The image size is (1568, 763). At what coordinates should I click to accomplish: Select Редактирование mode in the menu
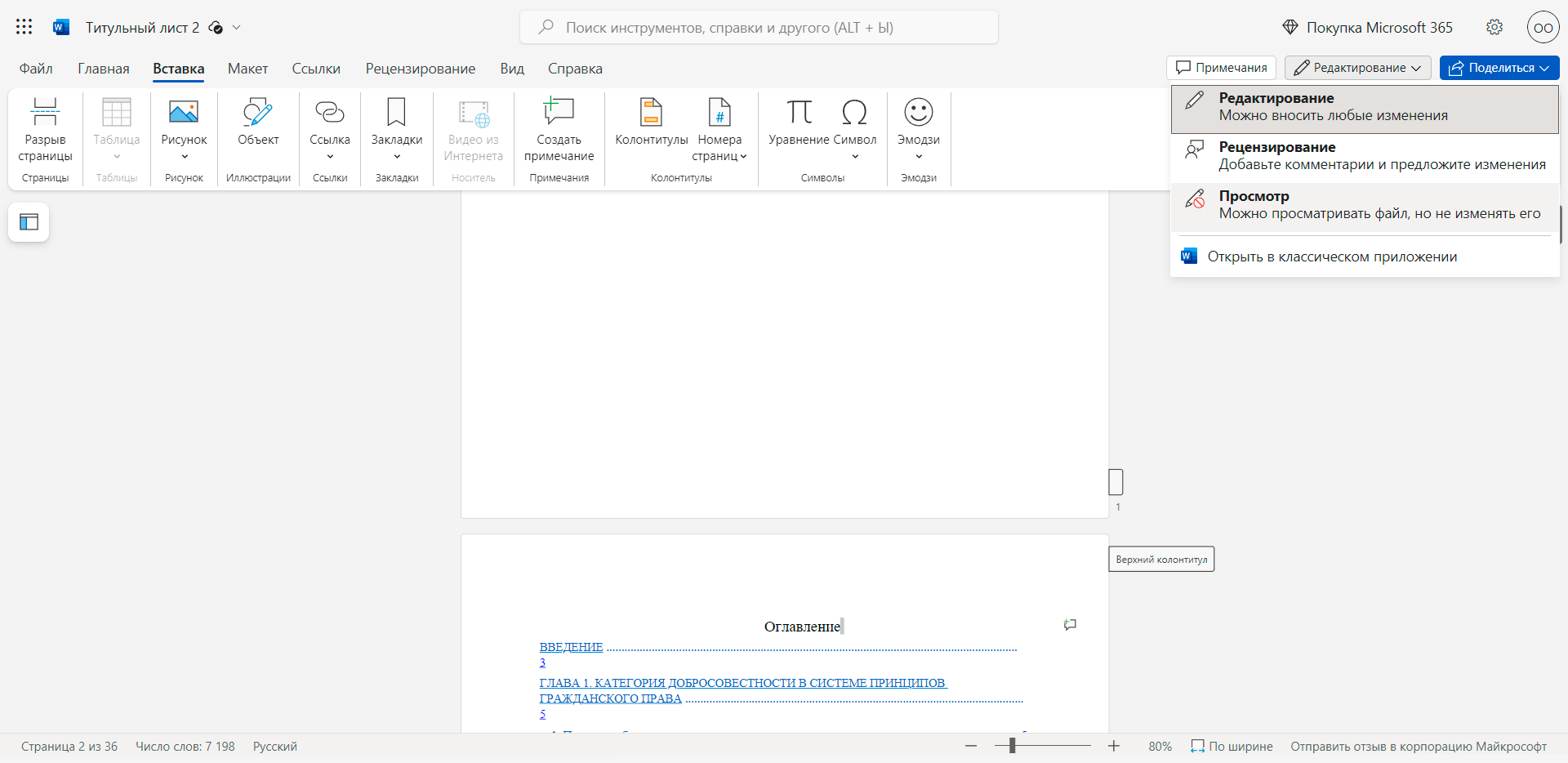click(x=1365, y=109)
